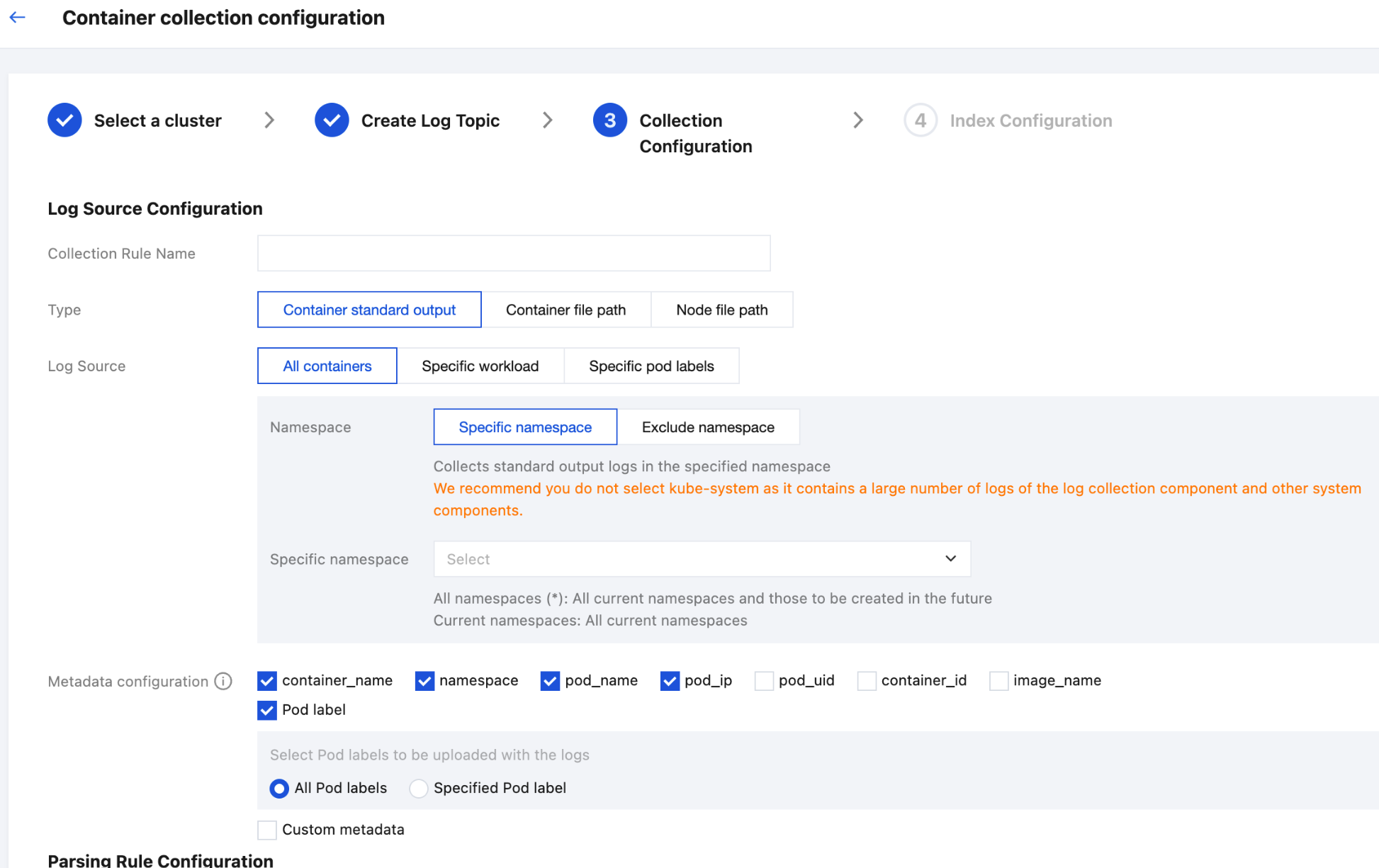Click the namespace dropdown arrow
Screen dimensions: 1379x868
pyautogui.click(x=950, y=559)
